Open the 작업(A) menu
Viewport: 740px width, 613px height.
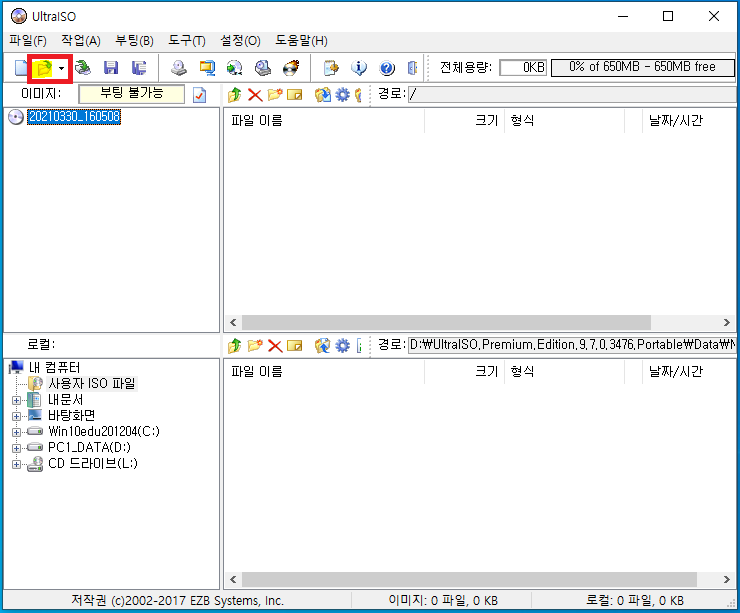[x=81, y=41]
